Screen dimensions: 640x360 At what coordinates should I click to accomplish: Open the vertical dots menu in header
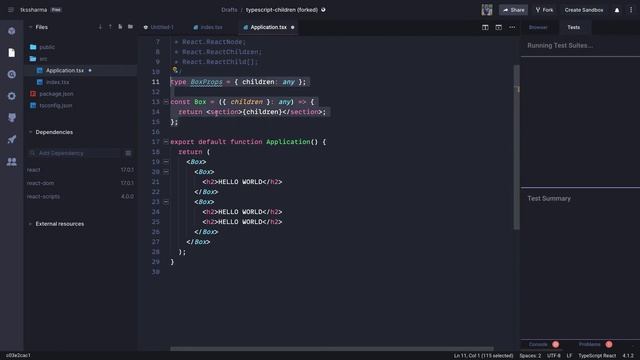631,10
